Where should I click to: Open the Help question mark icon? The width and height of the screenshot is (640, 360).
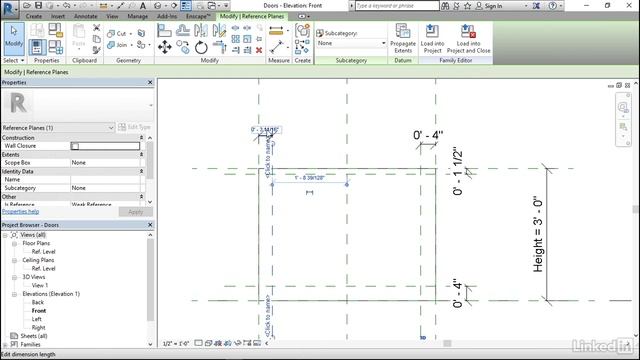pyautogui.click(x=552, y=6)
